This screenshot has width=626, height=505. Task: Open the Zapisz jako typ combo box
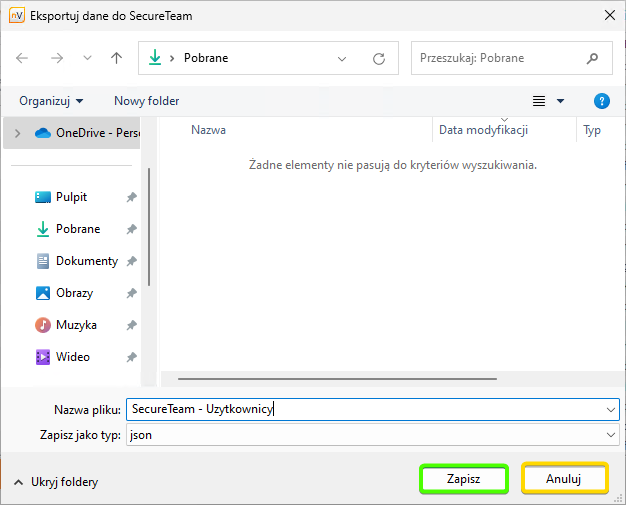(373, 435)
